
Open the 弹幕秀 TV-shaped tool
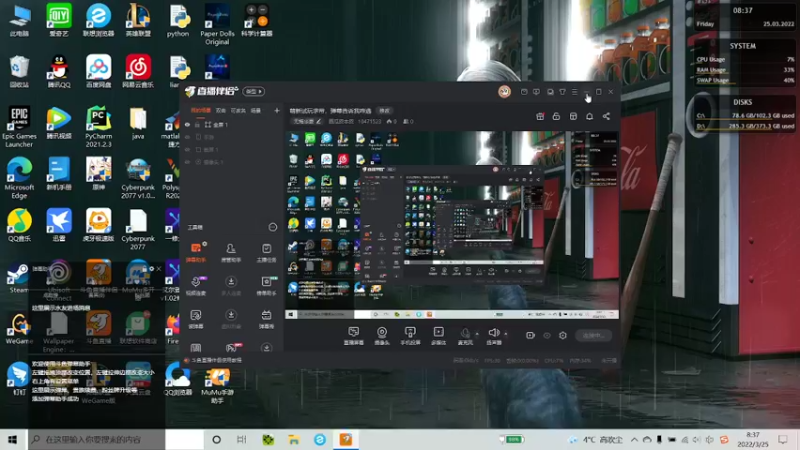tap(266, 319)
